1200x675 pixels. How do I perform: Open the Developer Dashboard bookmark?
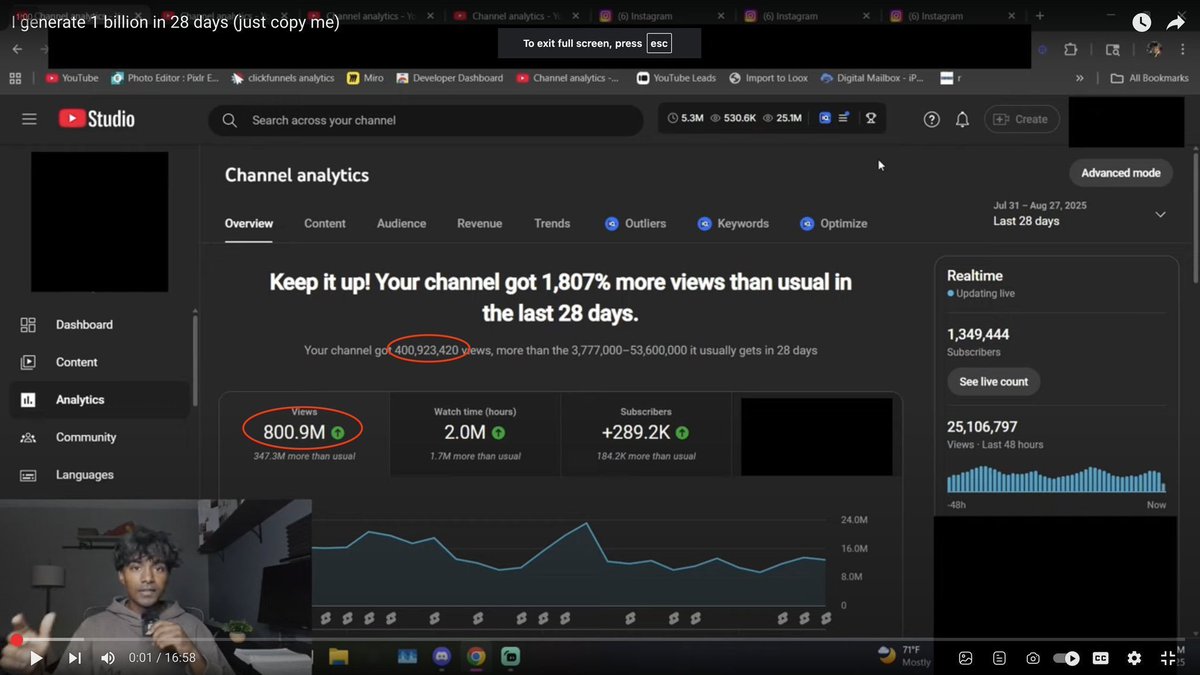[x=449, y=78]
